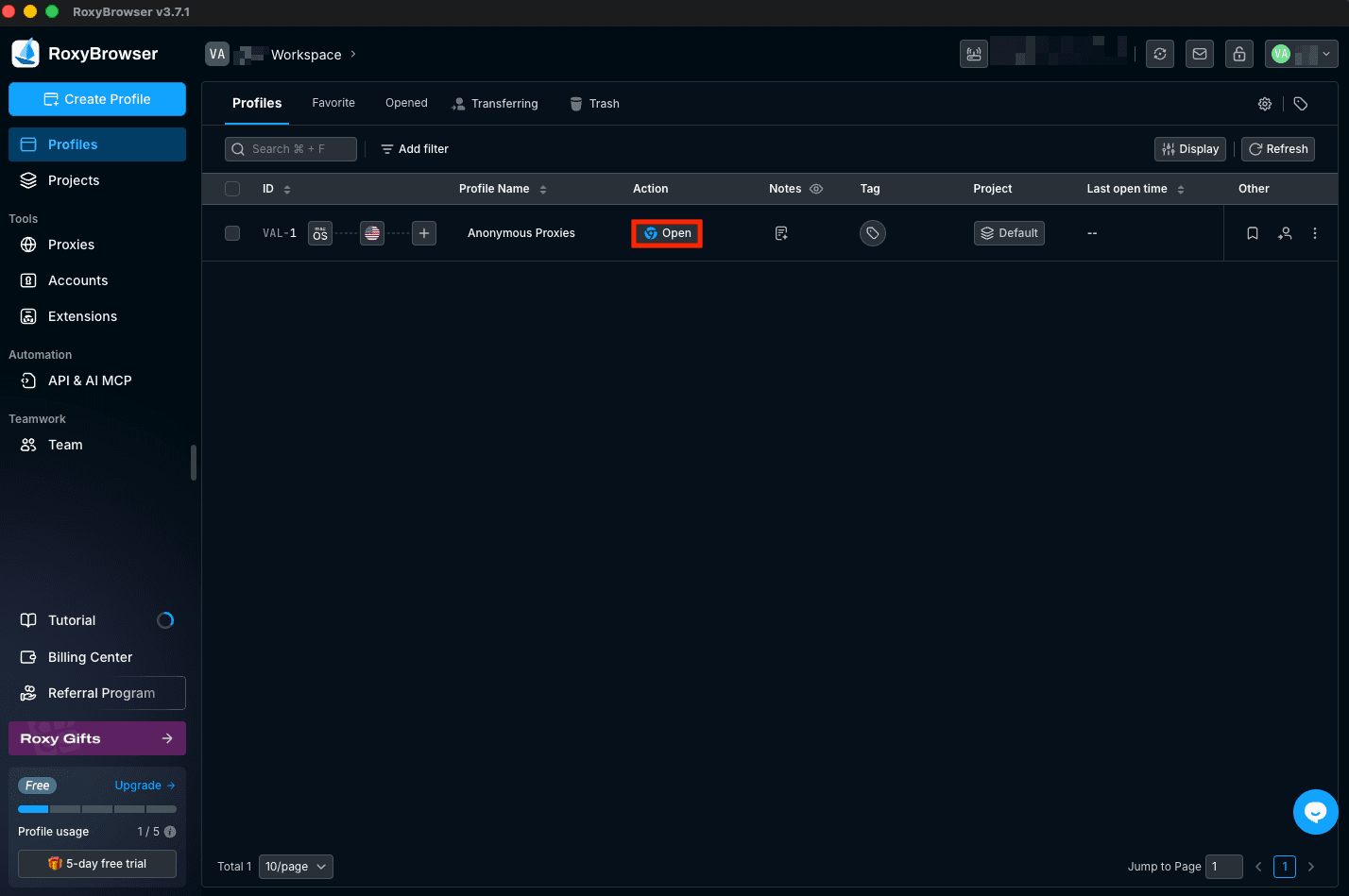This screenshot has width=1349, height=896.
Task: Expand the account menu via the avatar chevron
Action: (1325, 54)
